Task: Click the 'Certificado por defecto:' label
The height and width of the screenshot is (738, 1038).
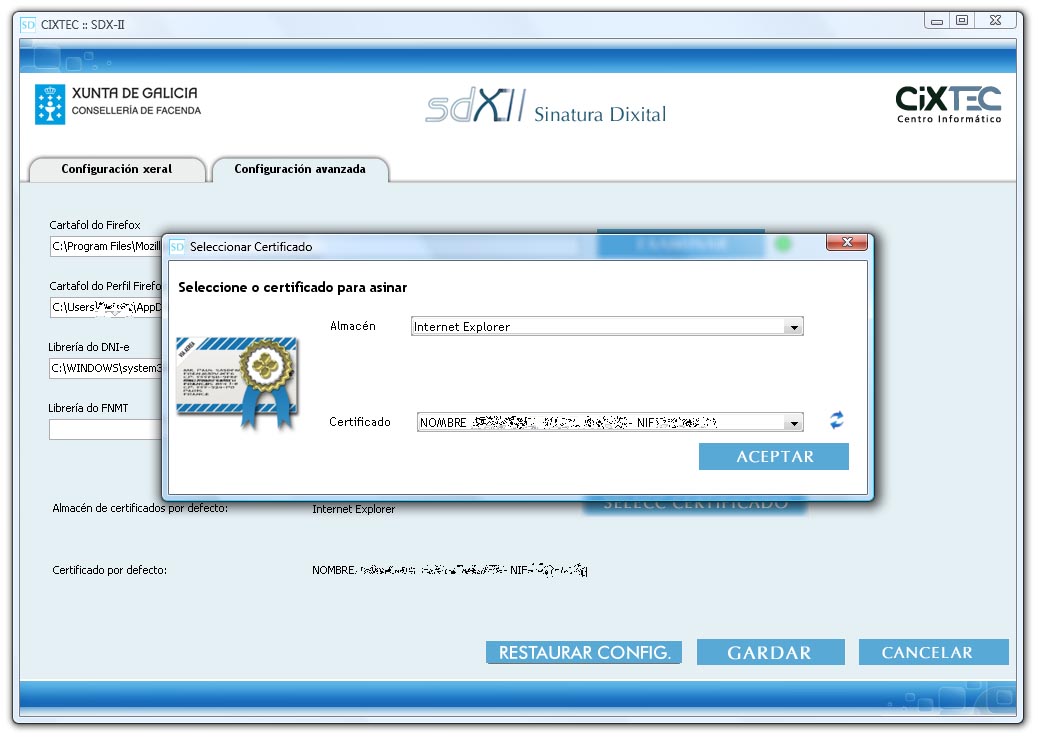Action: (x=109, y=570)
